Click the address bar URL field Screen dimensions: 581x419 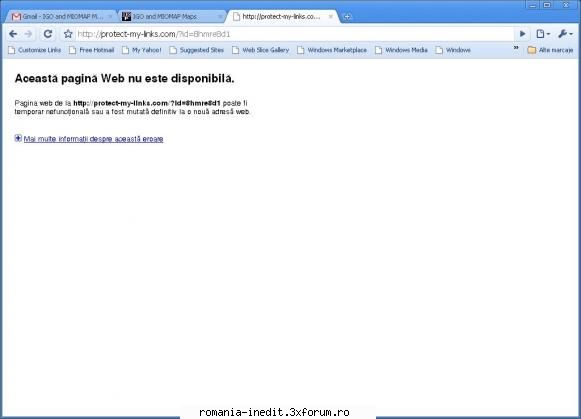click(295, 34)
